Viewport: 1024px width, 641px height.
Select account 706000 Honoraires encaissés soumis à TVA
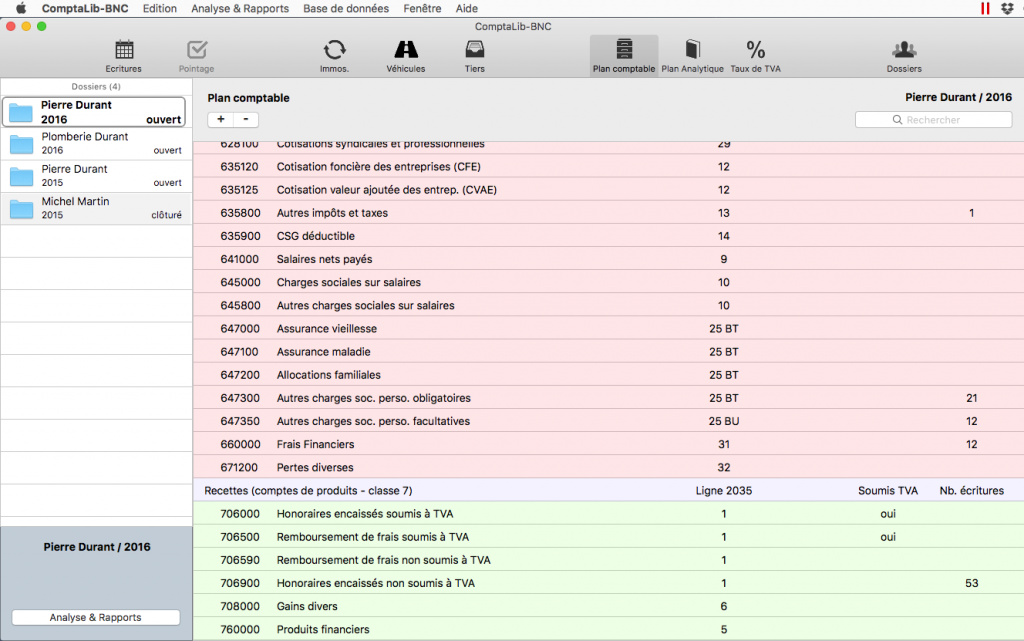pos(609,514)
